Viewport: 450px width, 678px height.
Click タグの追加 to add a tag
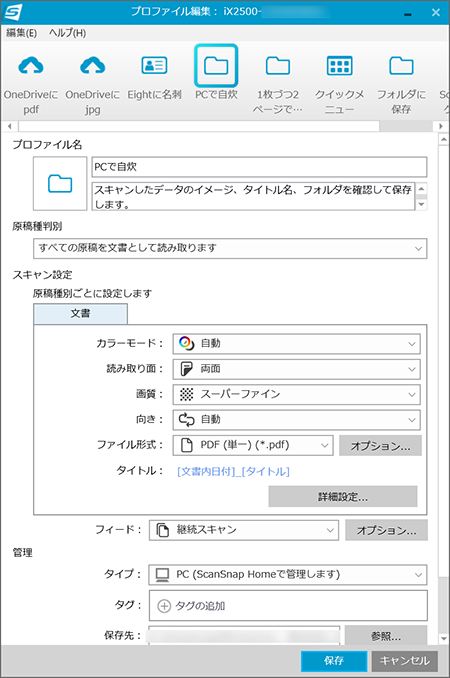pos(191,606)
